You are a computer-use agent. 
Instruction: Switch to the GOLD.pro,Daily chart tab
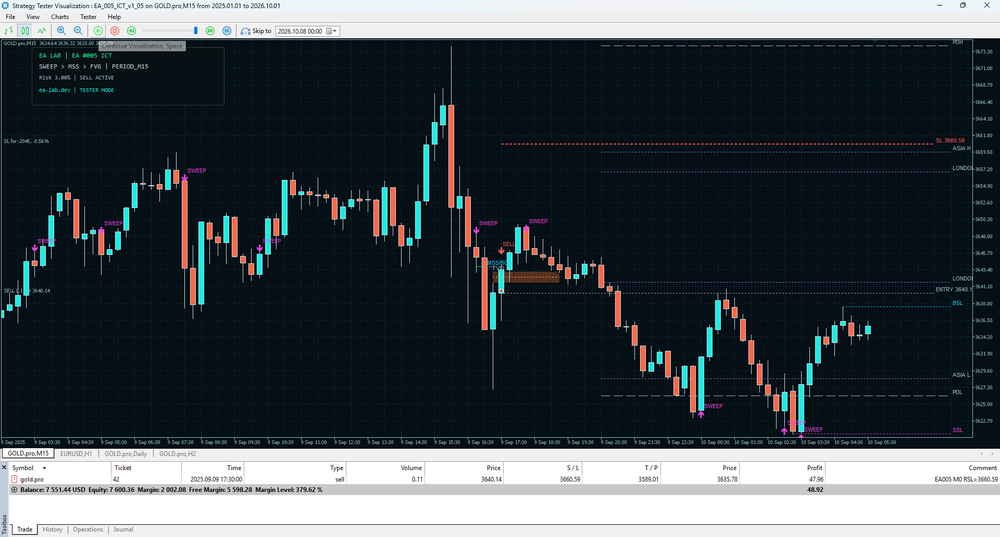point(126,453)
